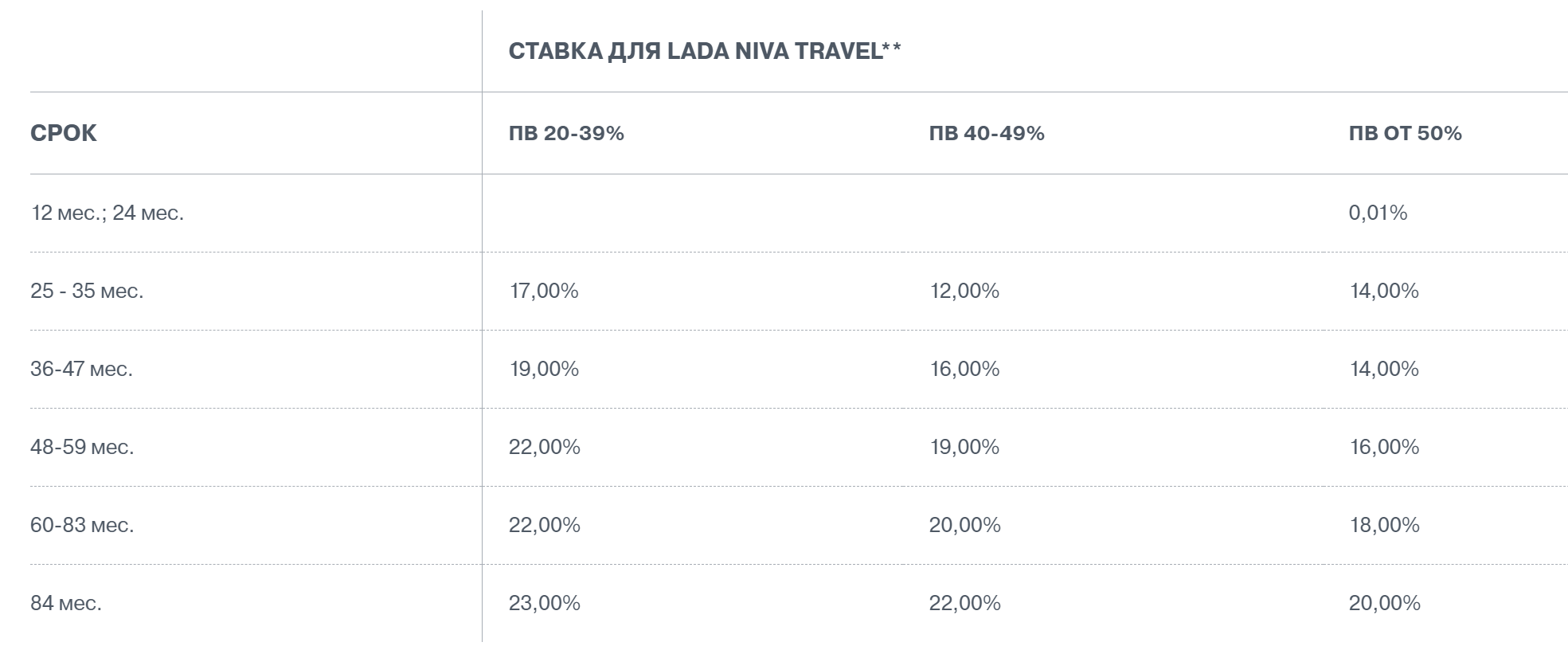Click the ПВ 20-39% column header
1568x646 pixels.
[566, 133]
